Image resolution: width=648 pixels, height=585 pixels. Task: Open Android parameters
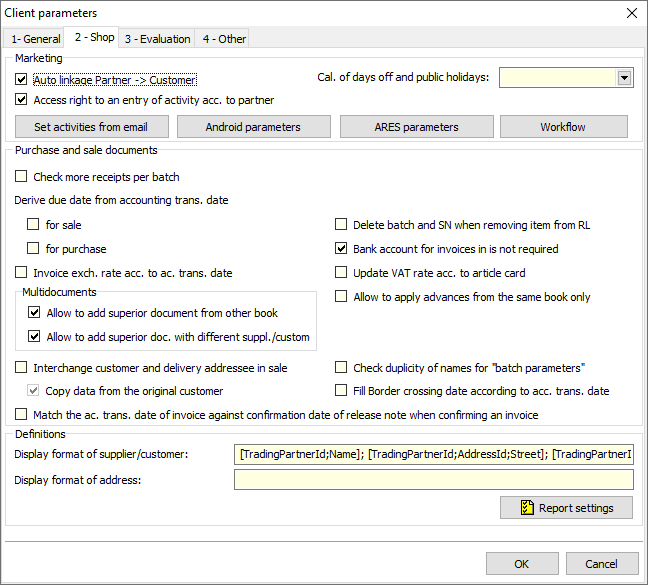253,127
